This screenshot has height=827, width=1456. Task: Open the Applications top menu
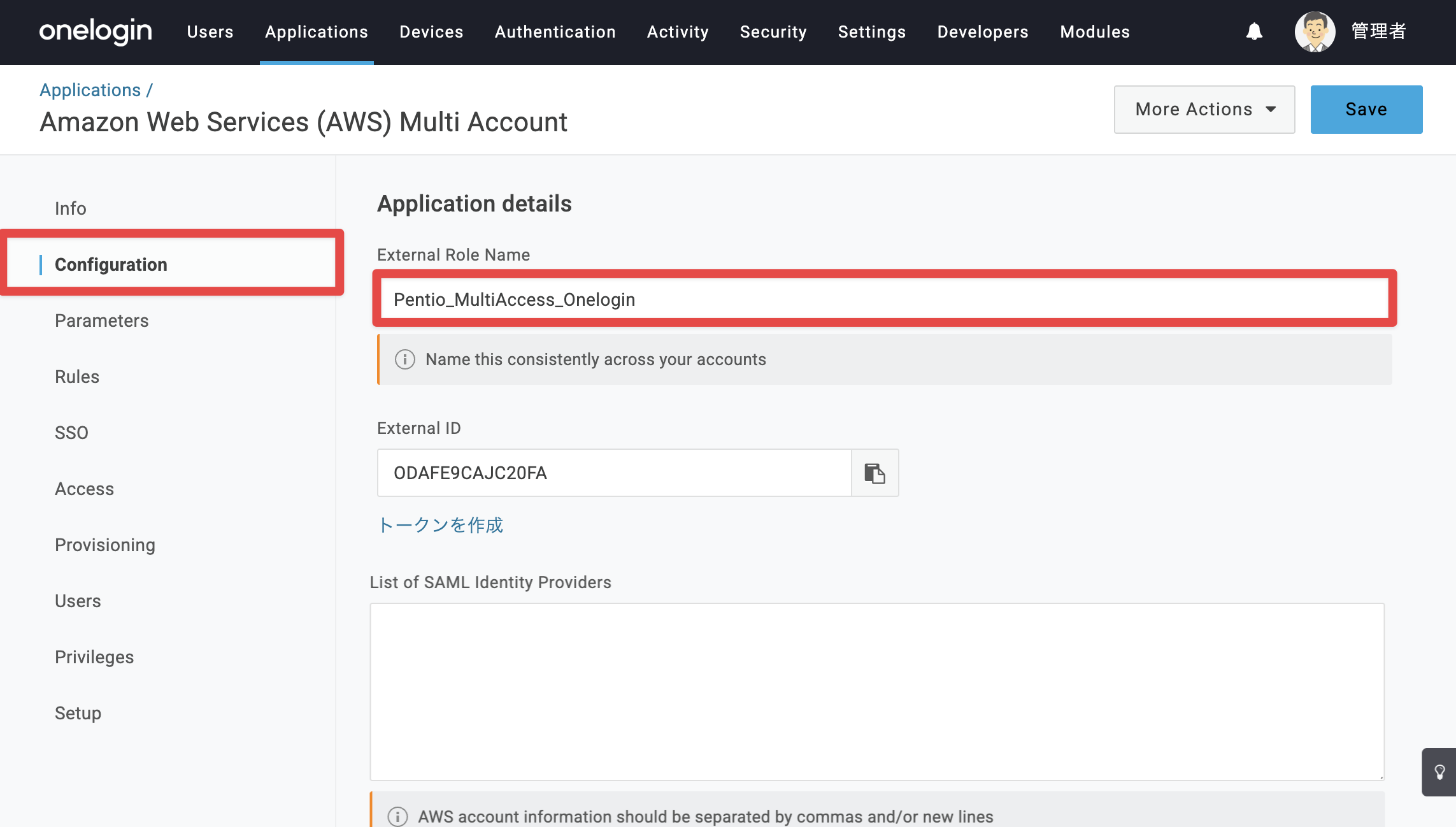coord(317,32)
